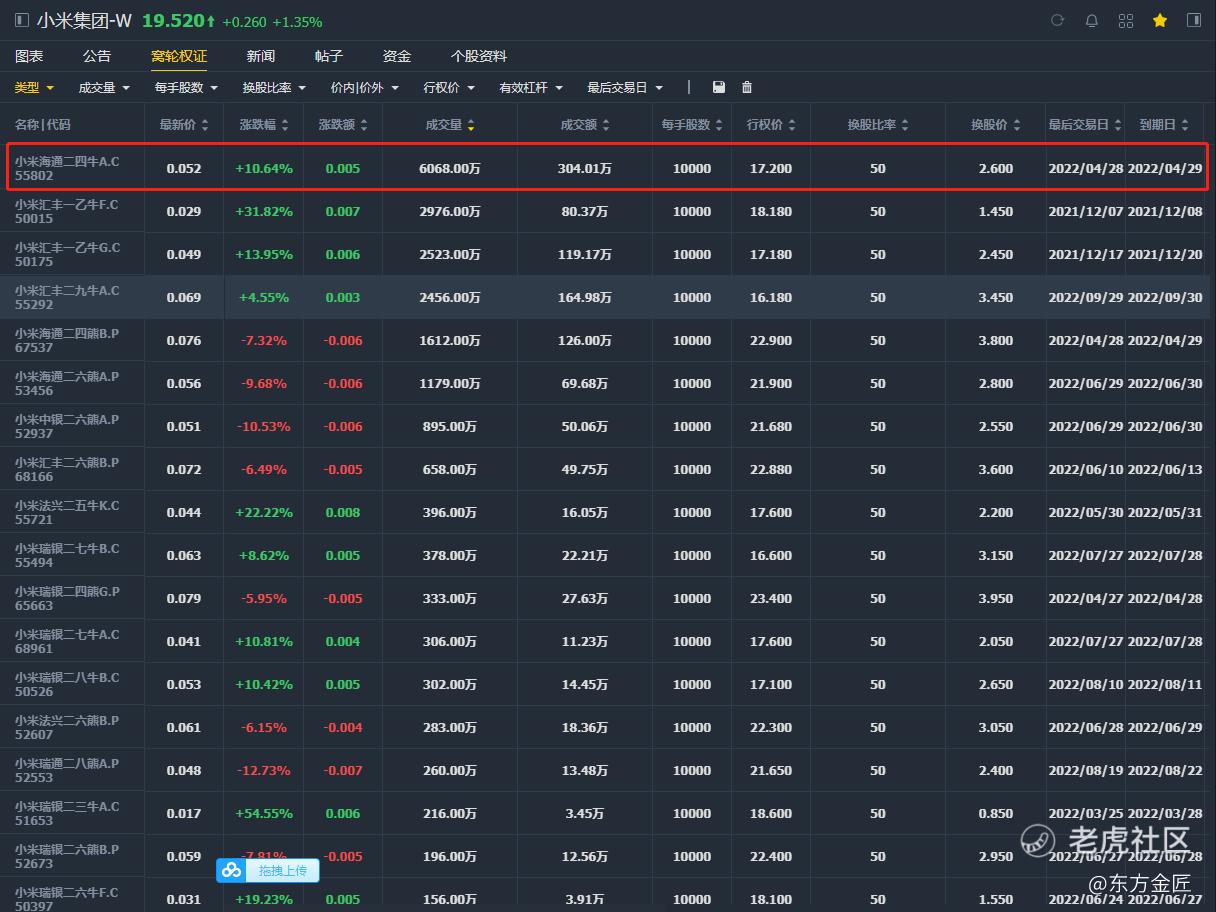
Task: Switch to the 图表 tab
Action: 29,56
